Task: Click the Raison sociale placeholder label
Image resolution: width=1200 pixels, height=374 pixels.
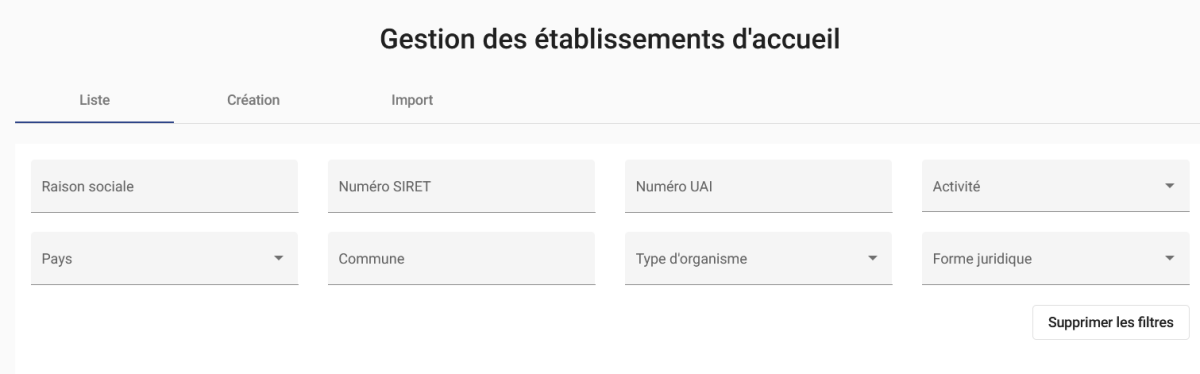Action: [88, 186]
